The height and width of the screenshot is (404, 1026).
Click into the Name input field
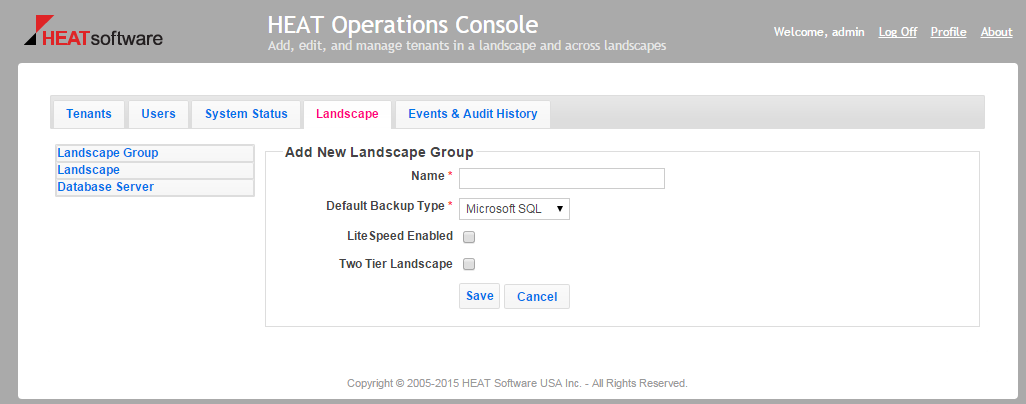(x=562, y=178)
